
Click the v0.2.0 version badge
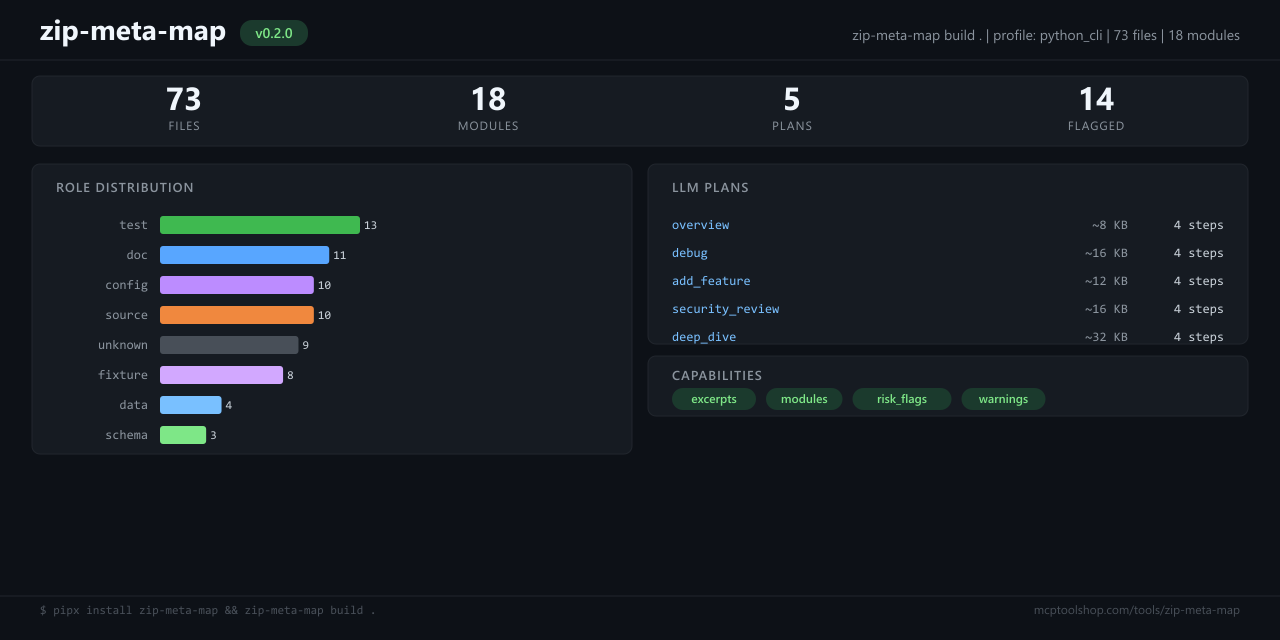[x=273, y=33]
